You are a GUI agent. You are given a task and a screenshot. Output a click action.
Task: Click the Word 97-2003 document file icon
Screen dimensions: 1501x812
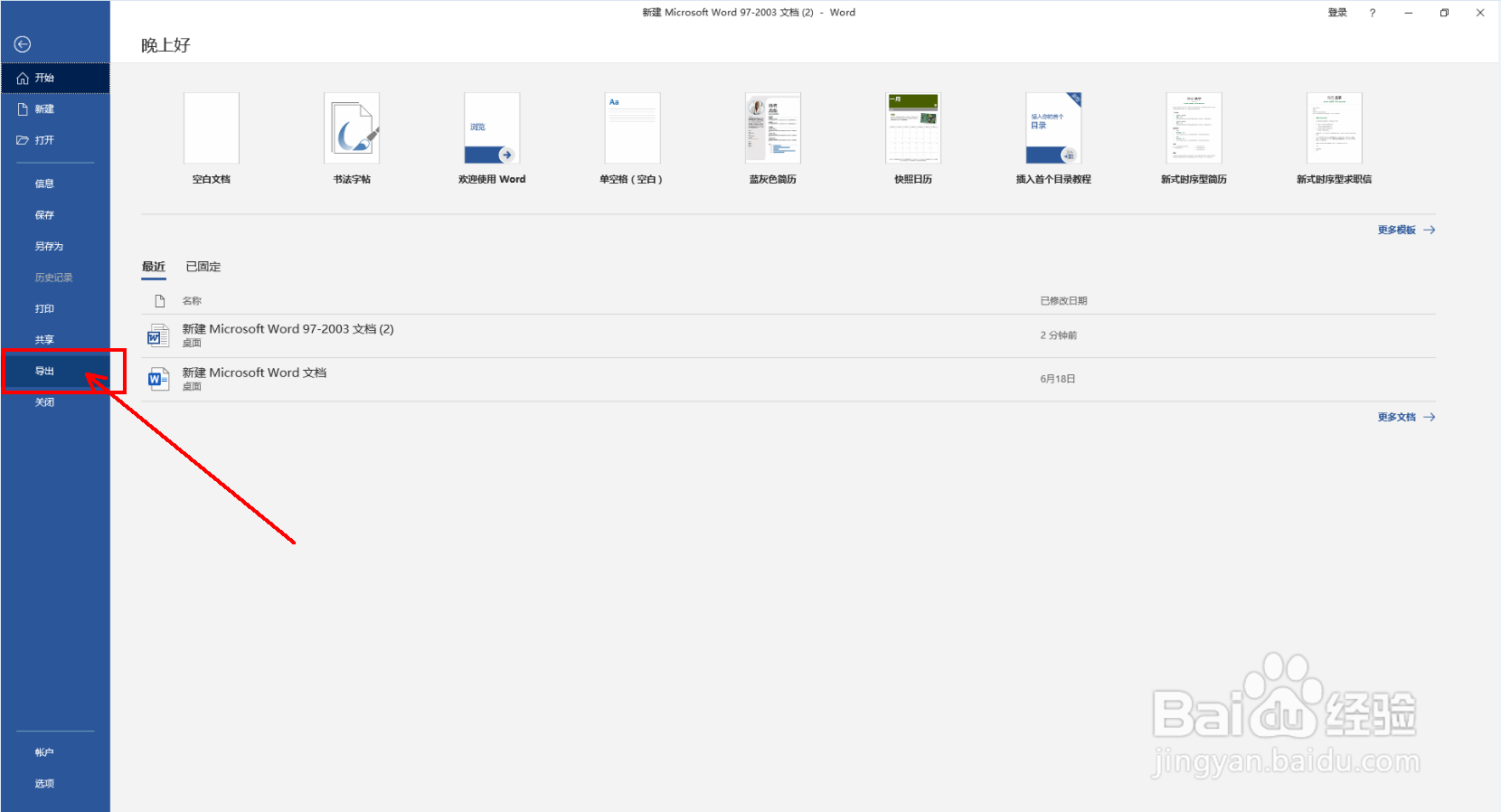click(x=158, y=335)
